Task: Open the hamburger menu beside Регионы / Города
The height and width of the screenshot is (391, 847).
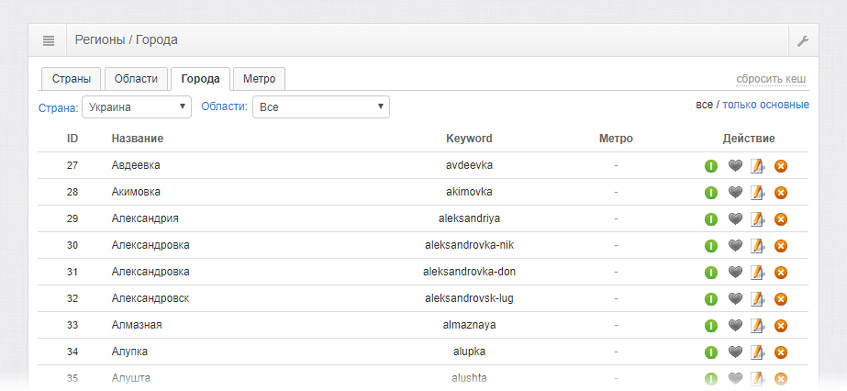Action: click(48, 41)
